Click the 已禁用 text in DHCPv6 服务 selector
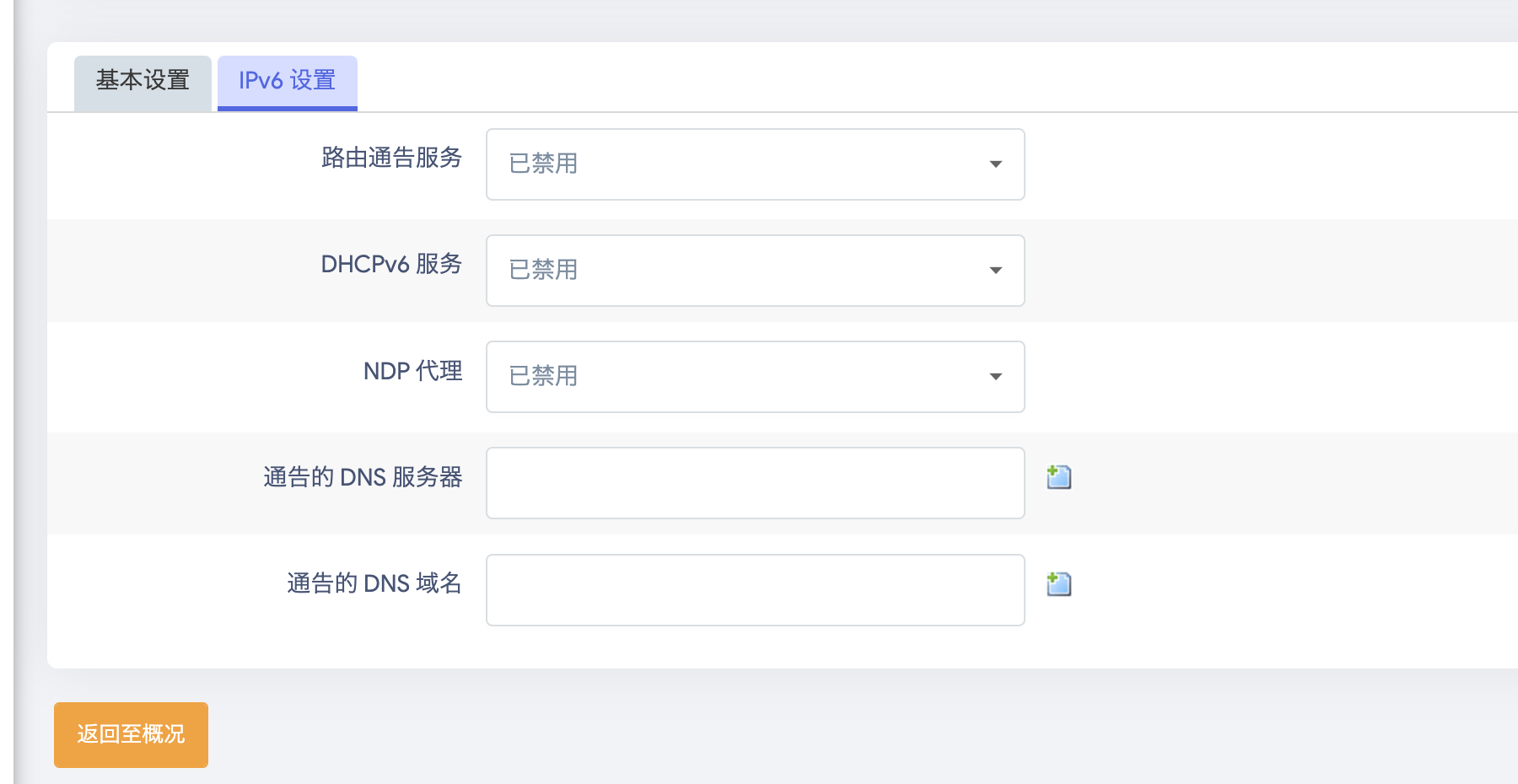The image size is (1518, 784). pyautogui.click(x=541, y=270)
